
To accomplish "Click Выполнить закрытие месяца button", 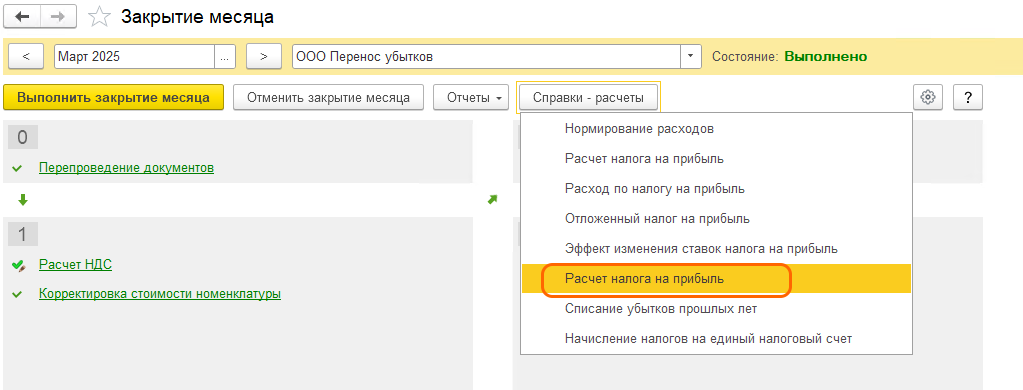I will [114, 97].
